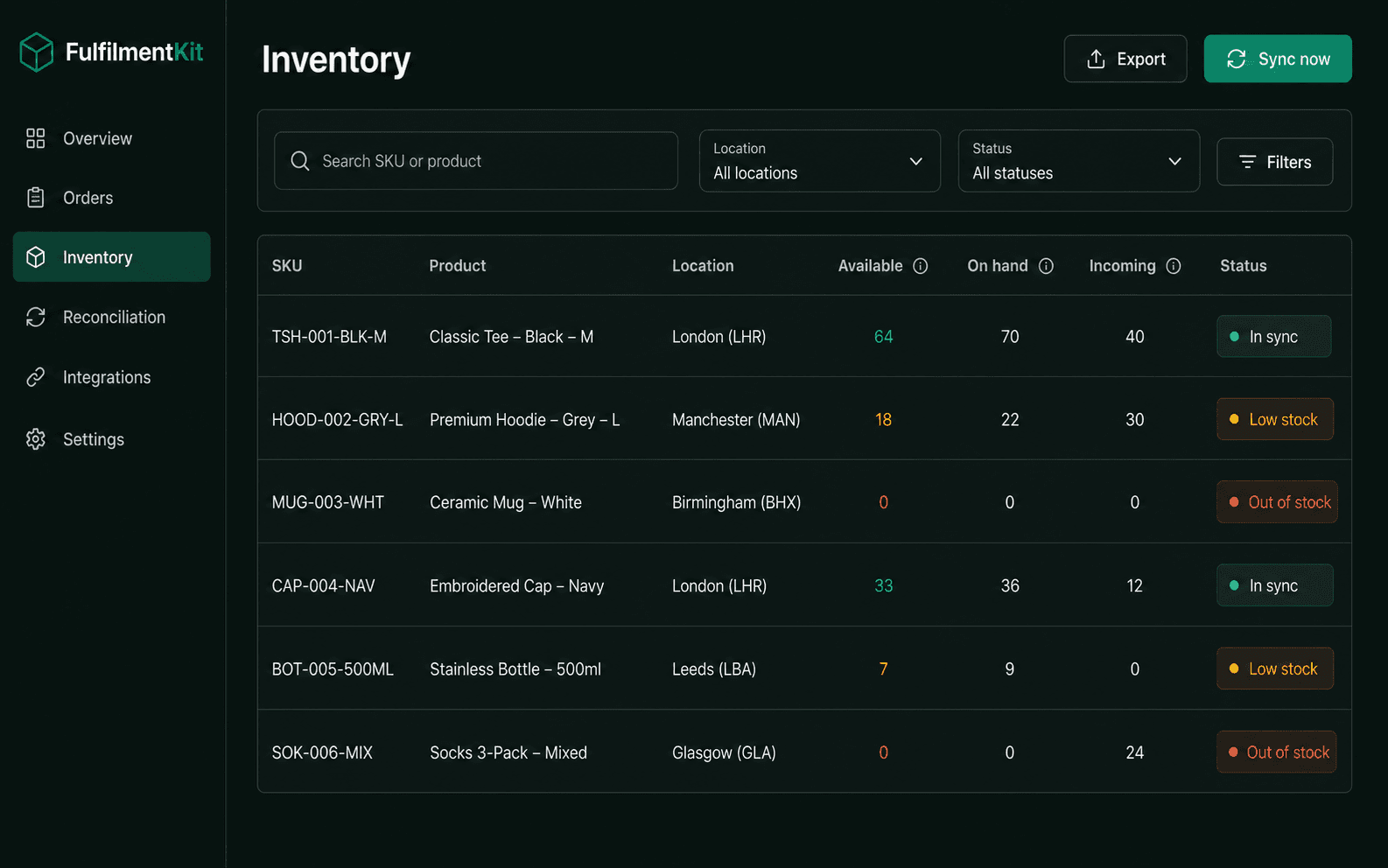This screenshot has width=1388, height=868.
Task: Click the Reconciliation refresh-arrows icon
Action: coord(36,317)
